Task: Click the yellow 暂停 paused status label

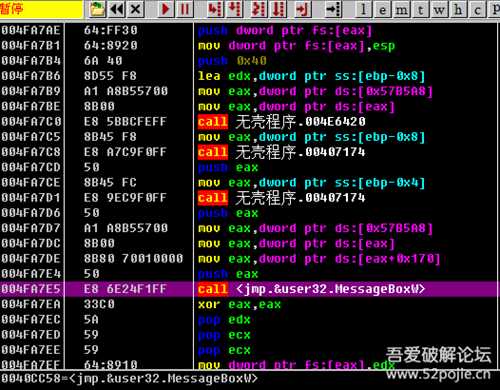Action: 41,9
